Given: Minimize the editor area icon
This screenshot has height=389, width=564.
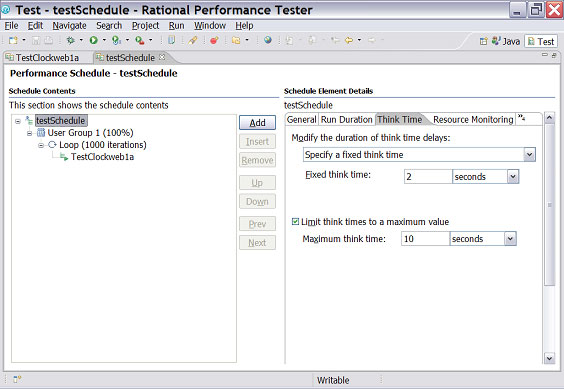Looking at the screenshot, I should point(545,55).
